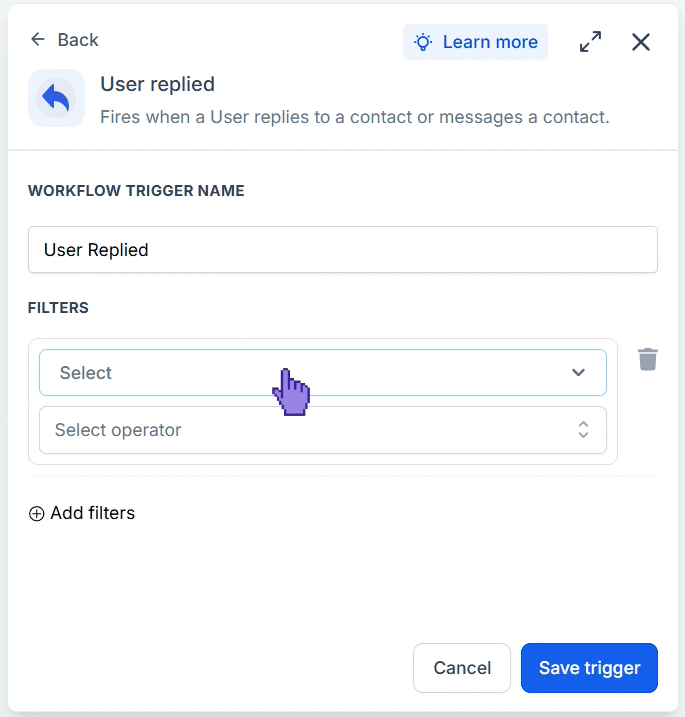Close the trigger panel with the X
The height and width of the screenshot is (717, 685).
[641, 42]
